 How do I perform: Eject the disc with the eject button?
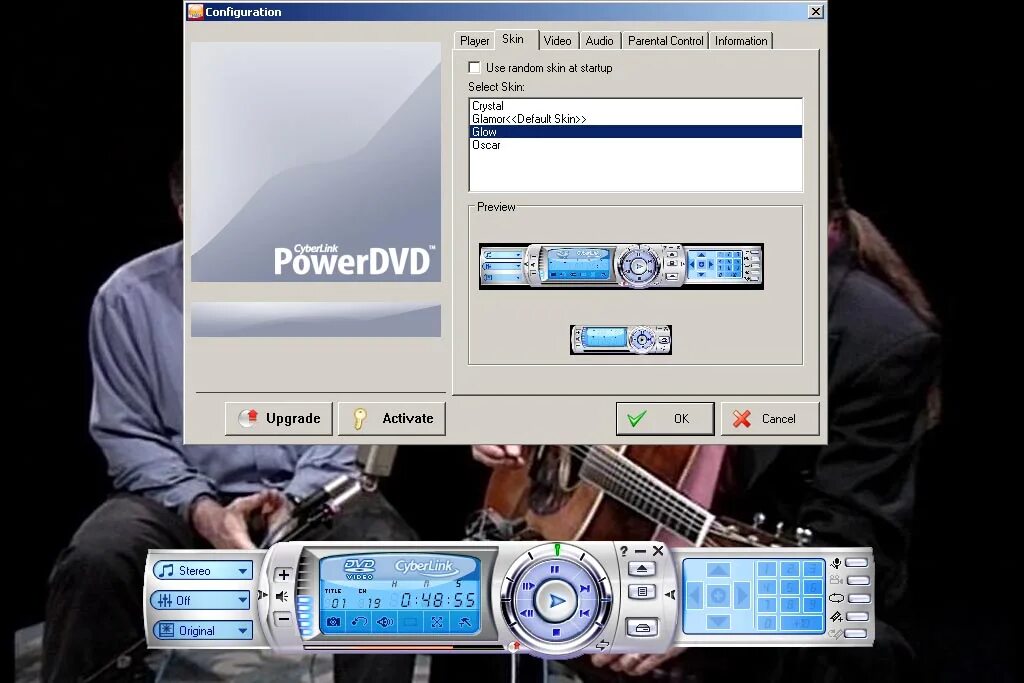coord(642,569)
